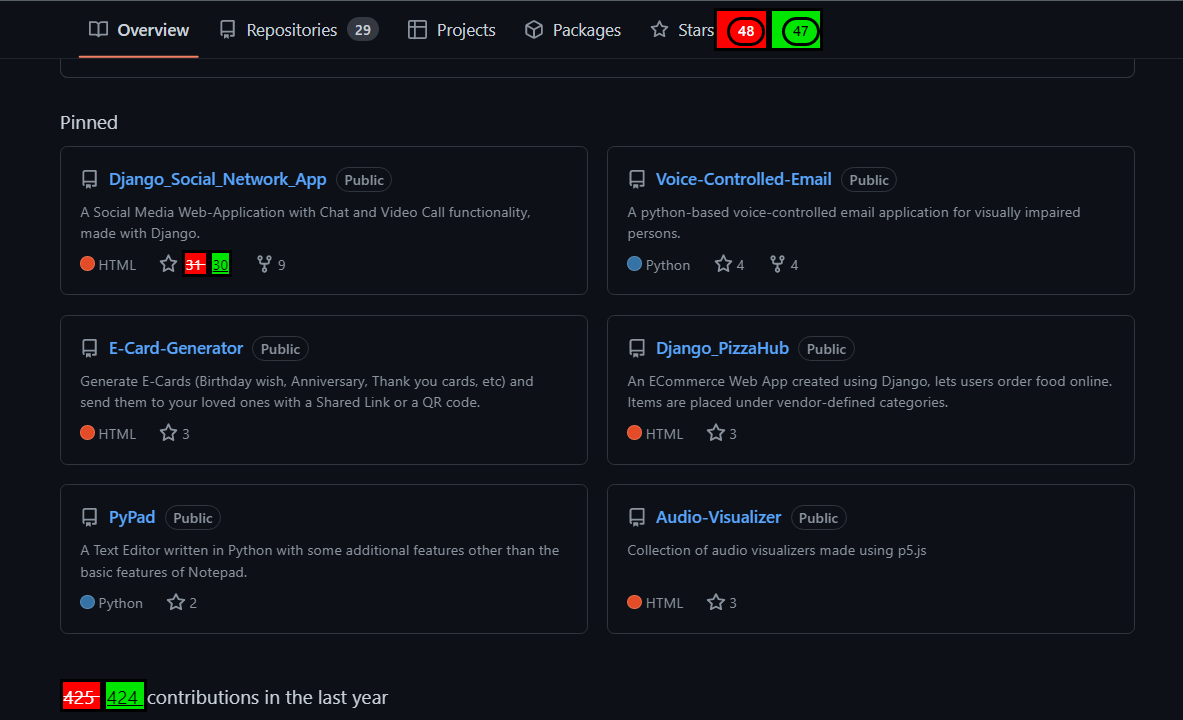
Task: Click Public badge of Django_Social_Network_App
Action: click(x=364, y=180)
